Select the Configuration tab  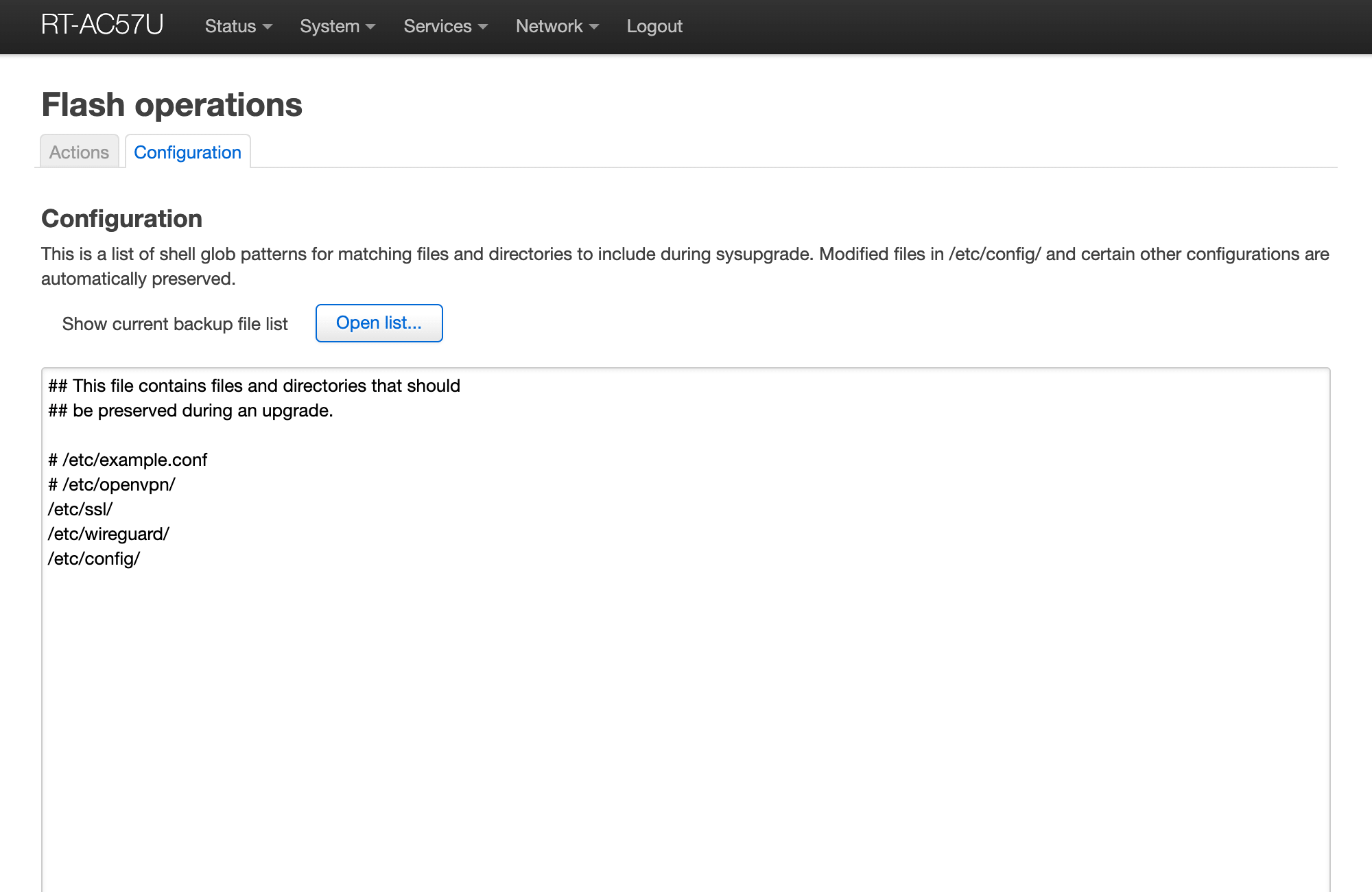(187, 152)
